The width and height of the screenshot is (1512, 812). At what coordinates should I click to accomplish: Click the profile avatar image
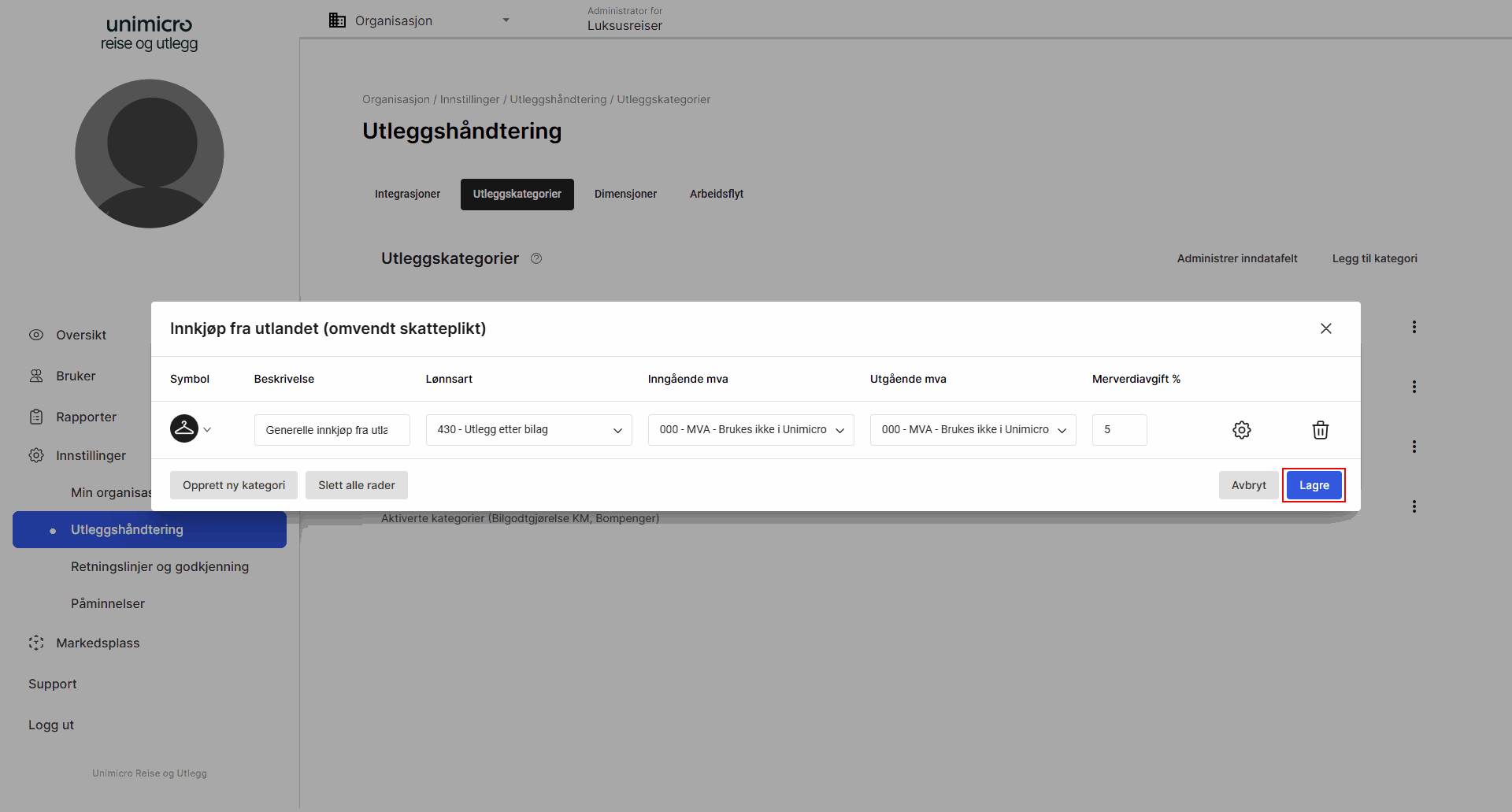(149, 154)
